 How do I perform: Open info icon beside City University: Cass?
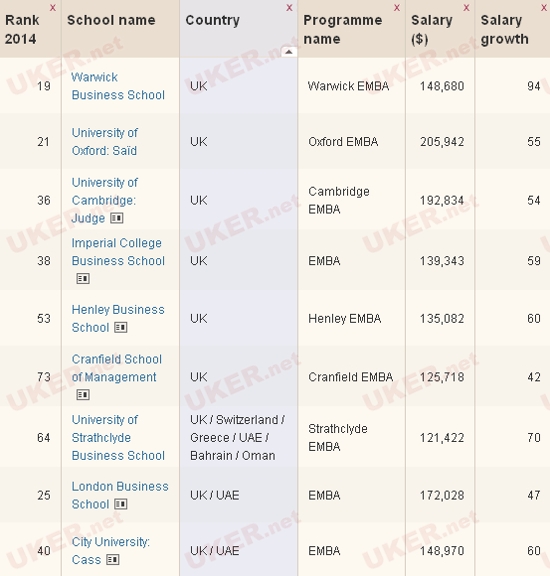[112, 559]
